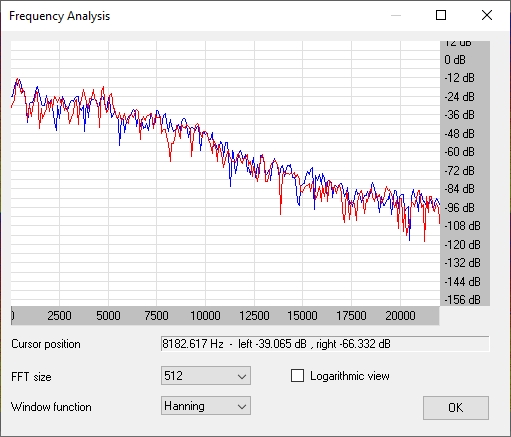
Task: Click the 2500 Hz frequency label
Action: (59, 315)
